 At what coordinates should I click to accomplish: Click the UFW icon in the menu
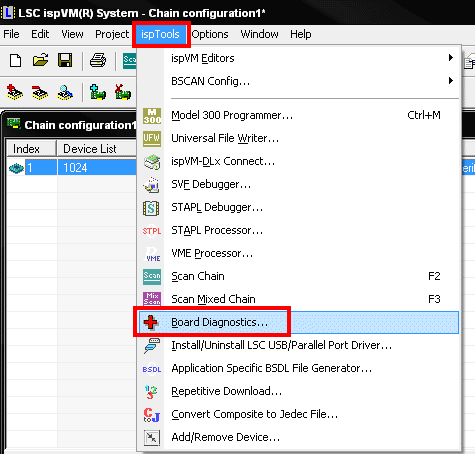click(x=152, y=139)
